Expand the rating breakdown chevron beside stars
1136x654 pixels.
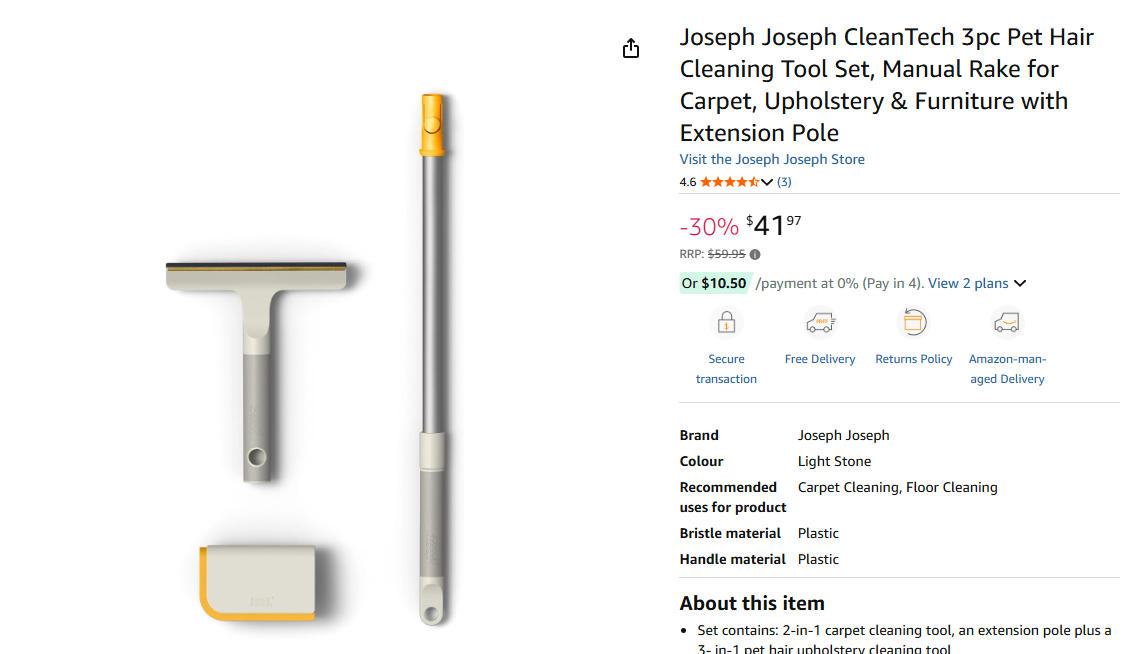[x=767, y=182]
